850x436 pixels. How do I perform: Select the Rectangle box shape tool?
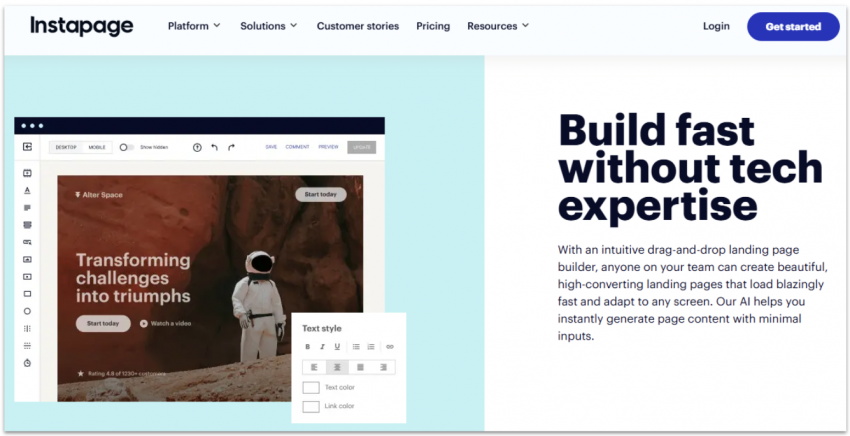[x=27, y=294]
